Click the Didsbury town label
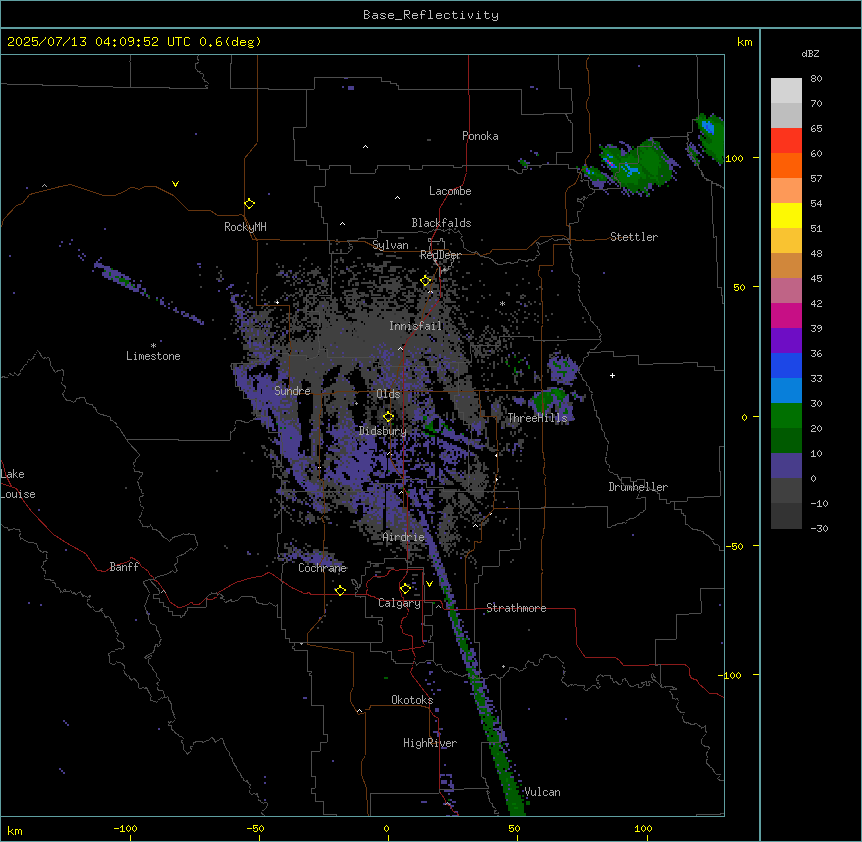The height and width of the screenshot is (842, 862). coord(383,431)
